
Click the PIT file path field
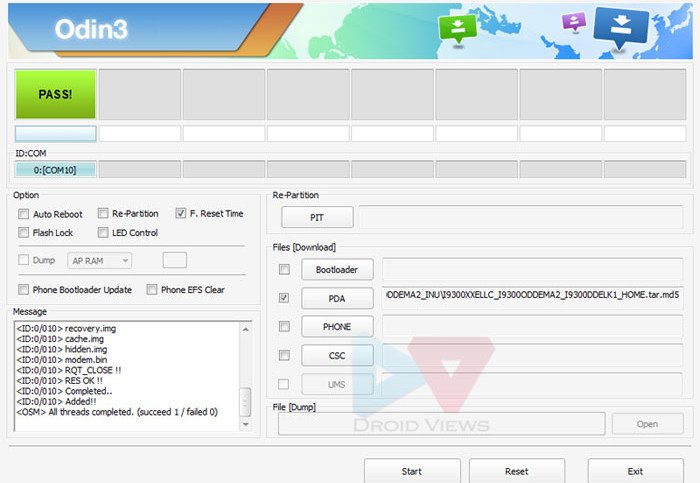[521, 217]
